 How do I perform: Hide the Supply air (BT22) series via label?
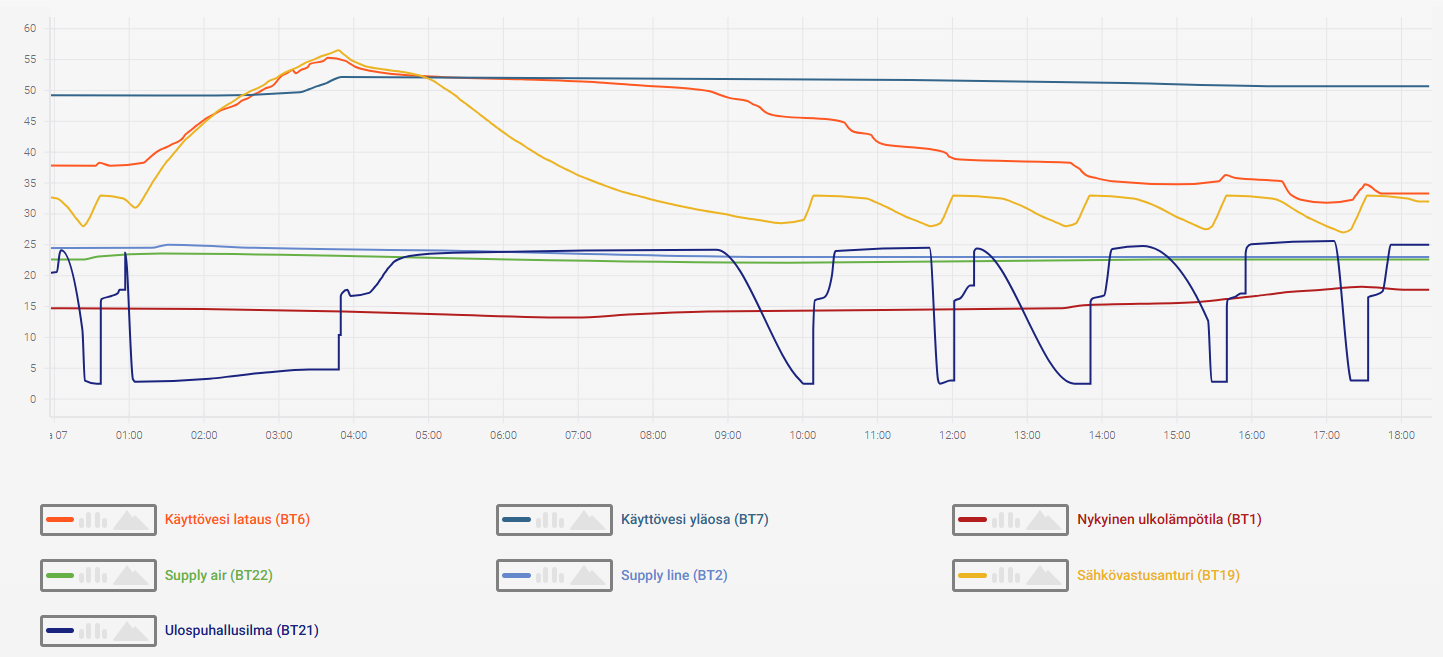pos(218,575)
